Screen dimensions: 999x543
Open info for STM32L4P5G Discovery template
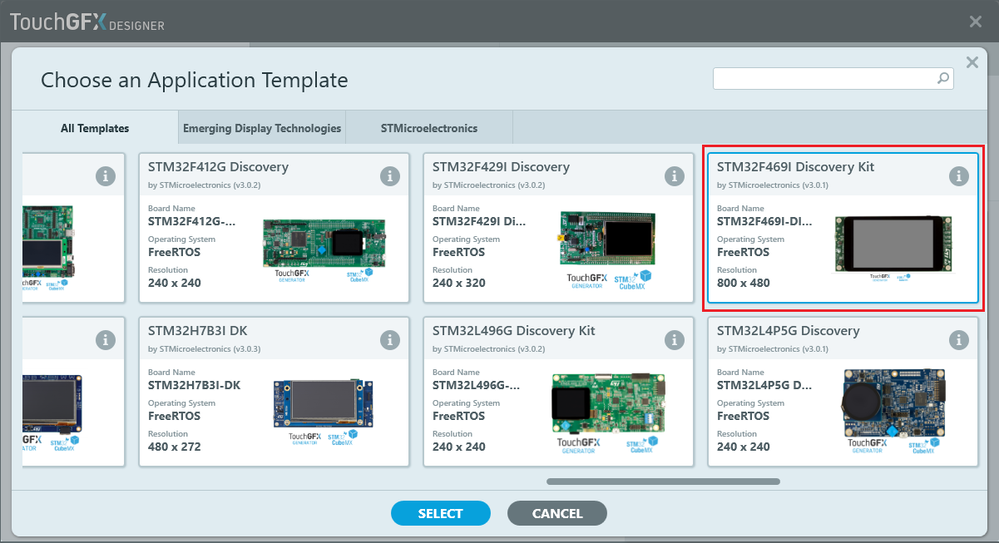[x=958, y=340]
